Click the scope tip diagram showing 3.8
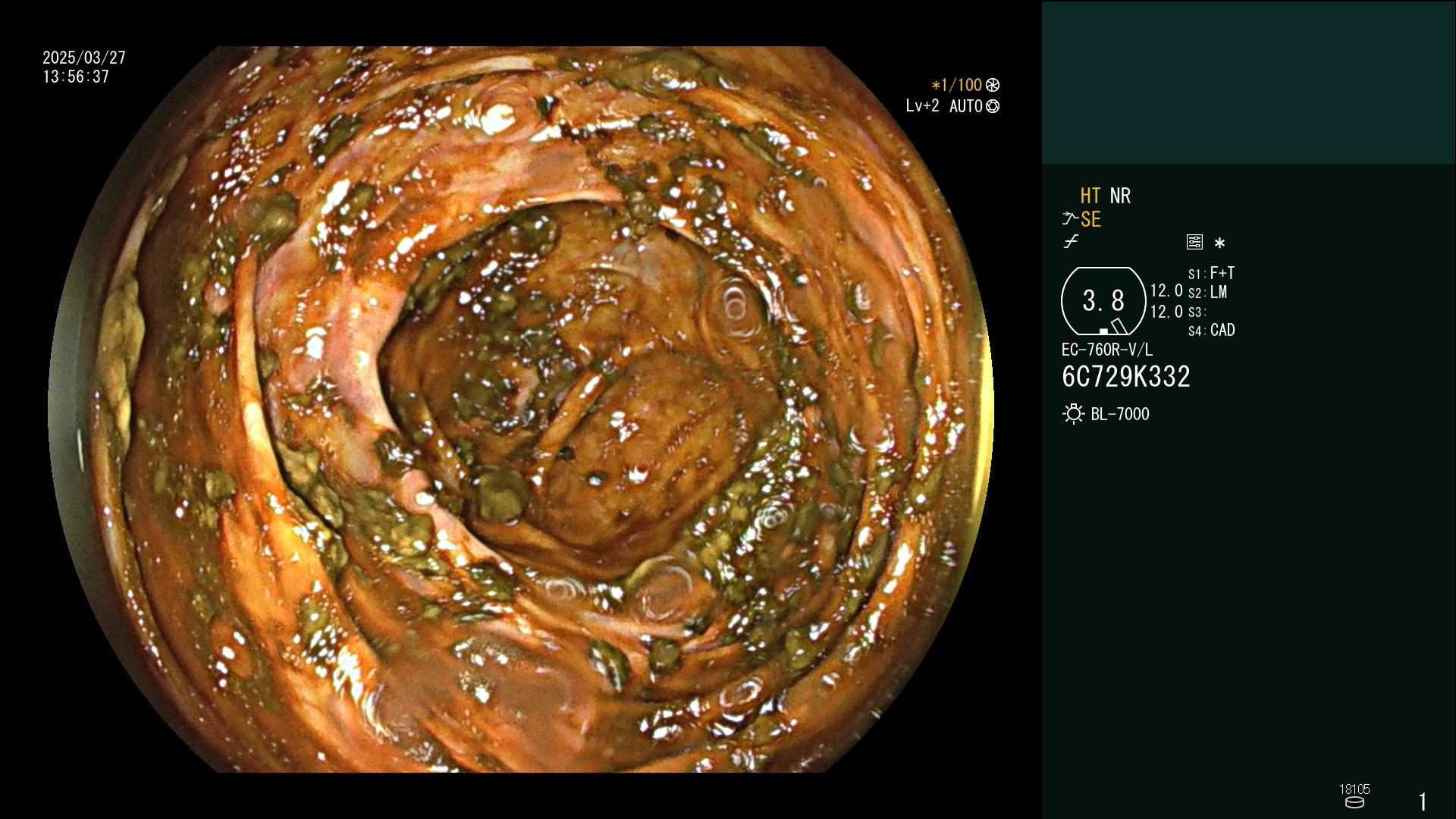 click(1103, 301)
